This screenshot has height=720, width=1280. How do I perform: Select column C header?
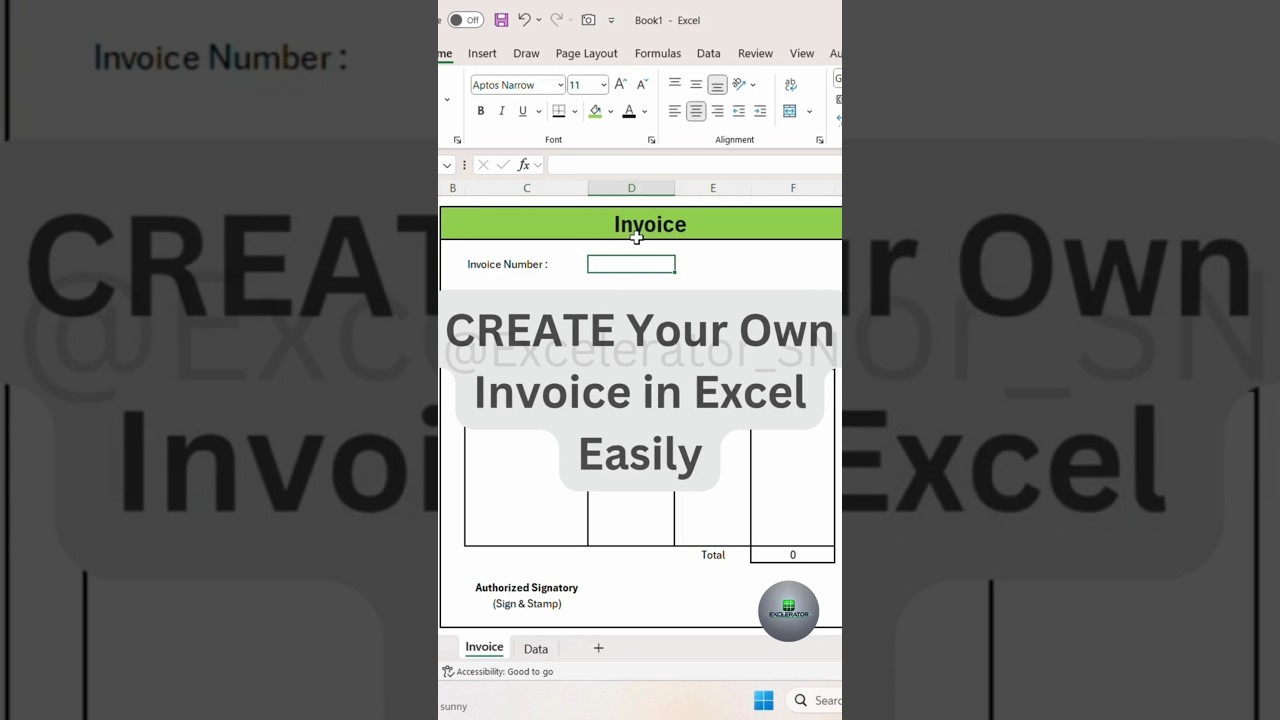click(527, 188)
